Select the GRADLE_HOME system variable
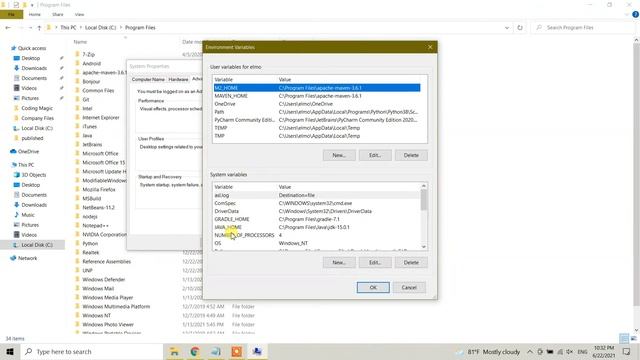 (317, 219)
